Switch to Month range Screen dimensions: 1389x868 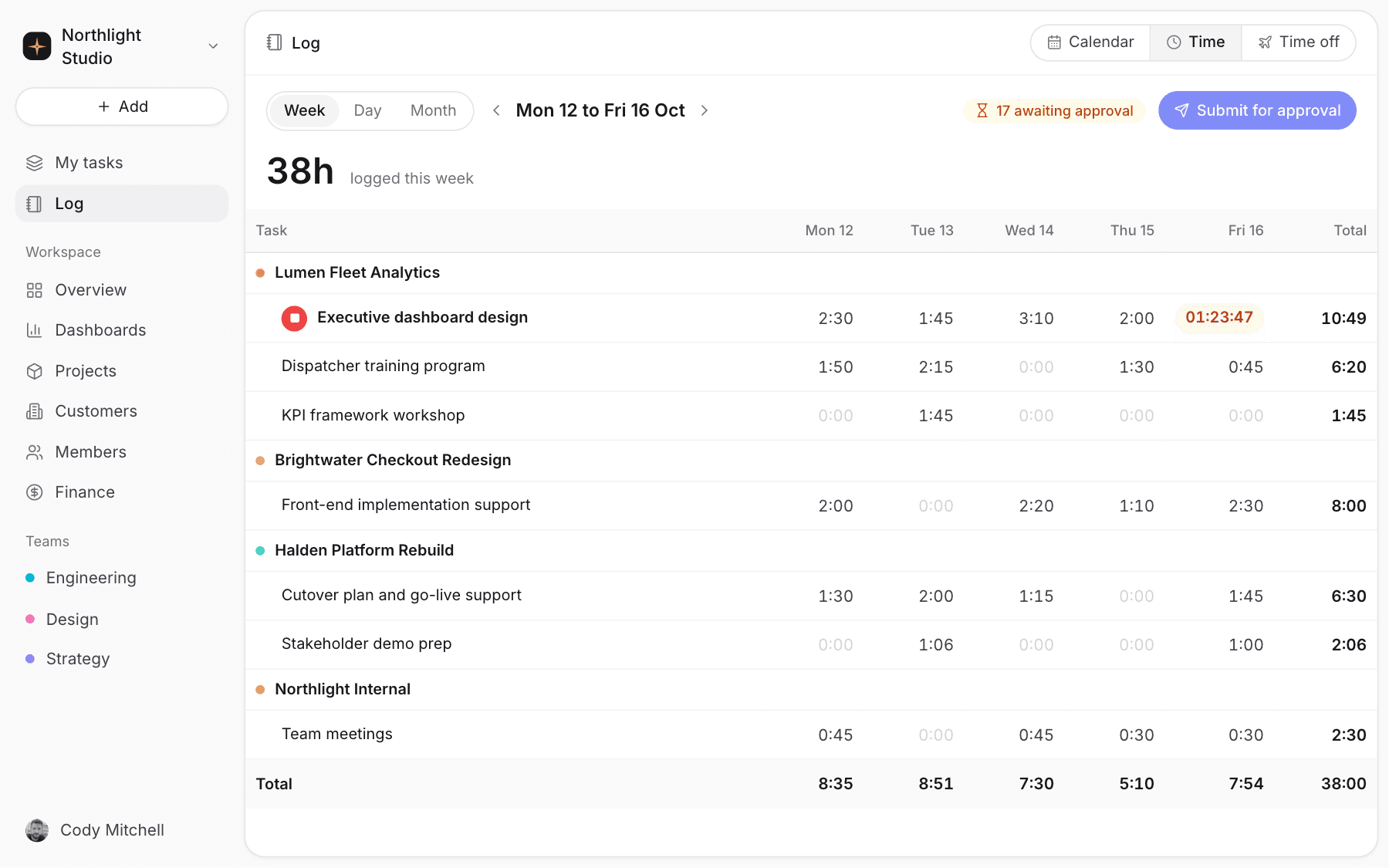coord(433,110)
